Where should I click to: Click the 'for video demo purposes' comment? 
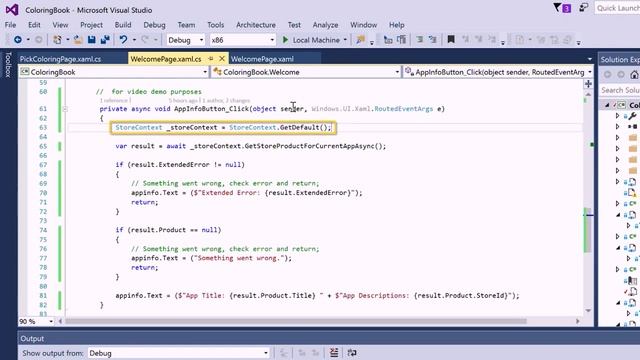click(149, 91)
